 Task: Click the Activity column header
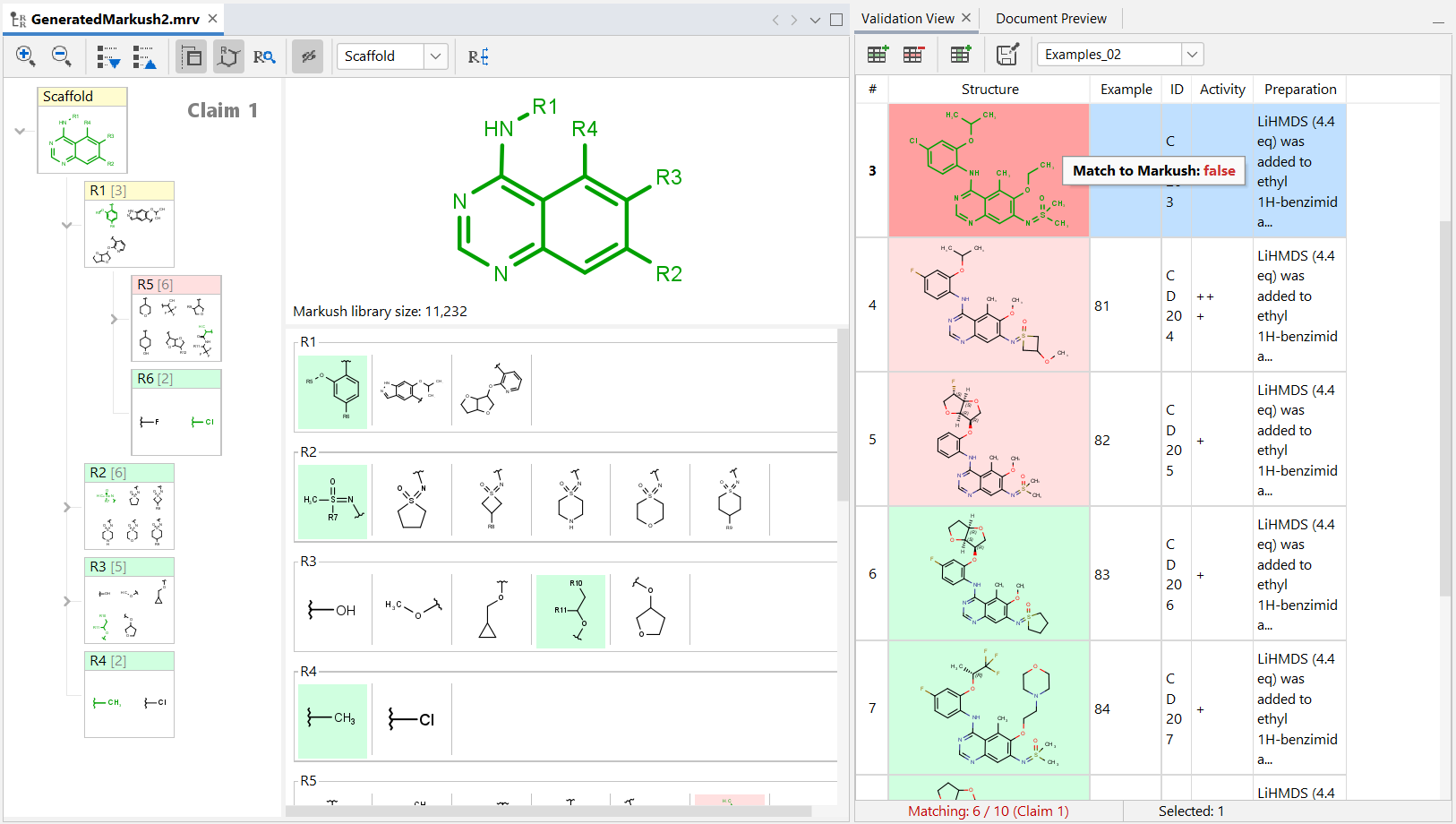[x=1221, y=90]
